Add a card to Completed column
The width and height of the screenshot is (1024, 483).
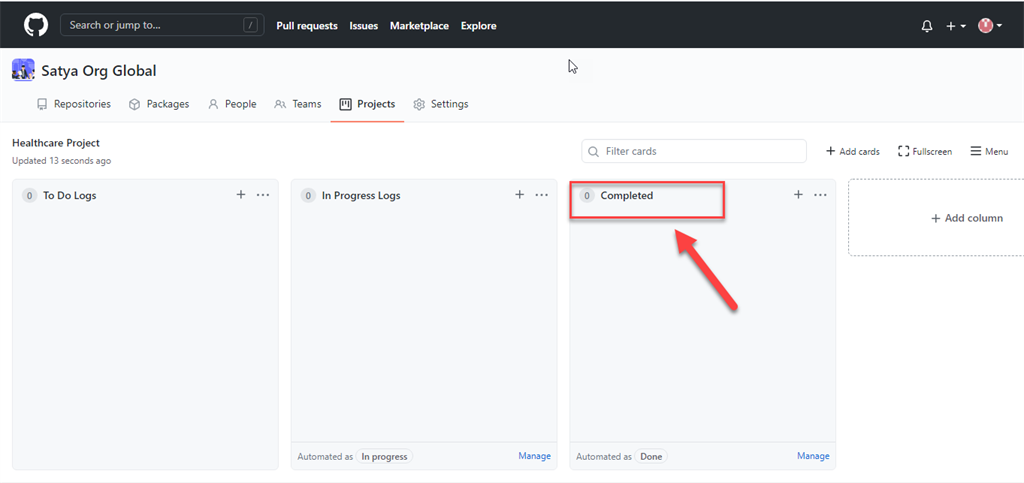click(798, 195)
